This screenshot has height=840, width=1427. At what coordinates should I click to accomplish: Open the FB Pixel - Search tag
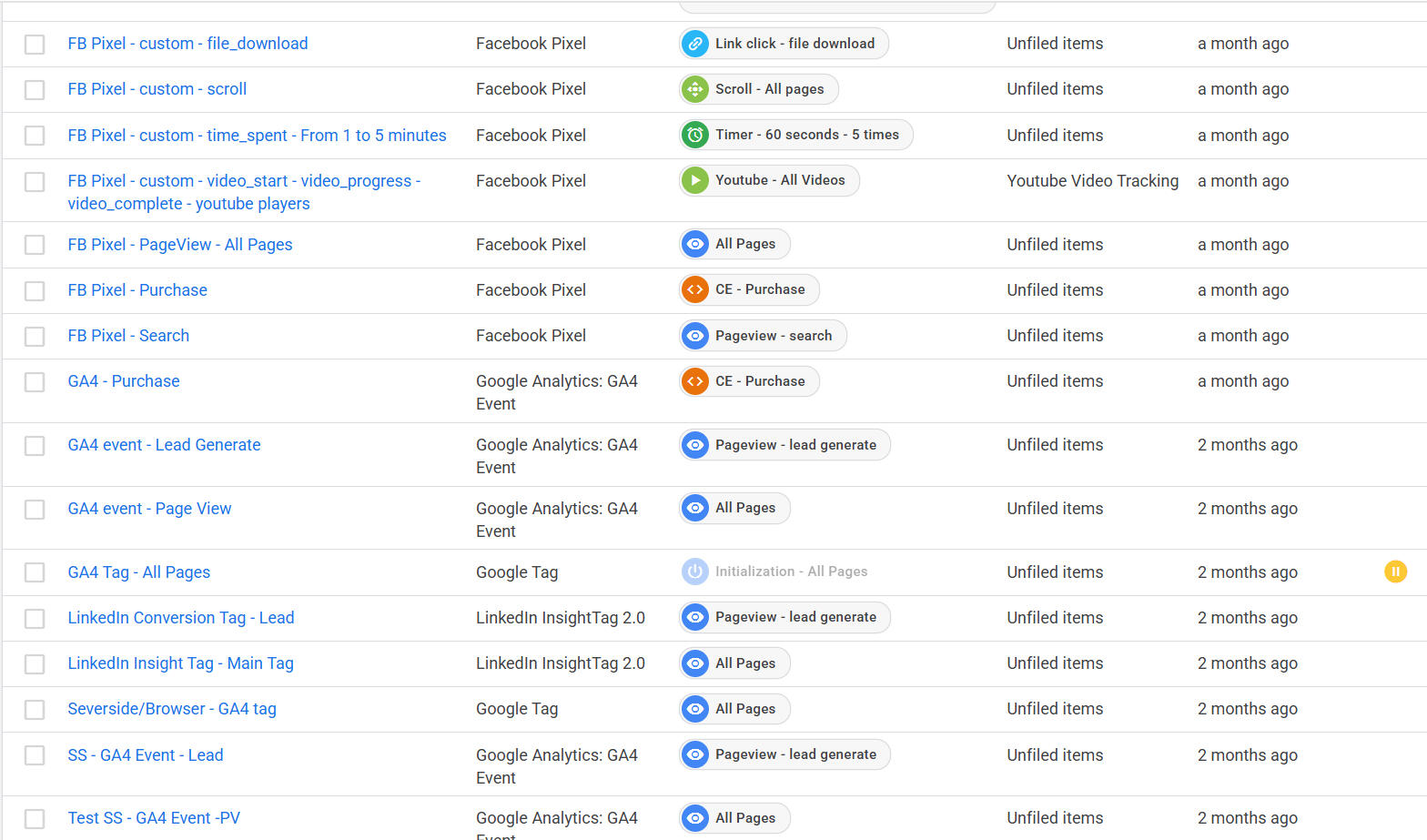tap(128, 336)
